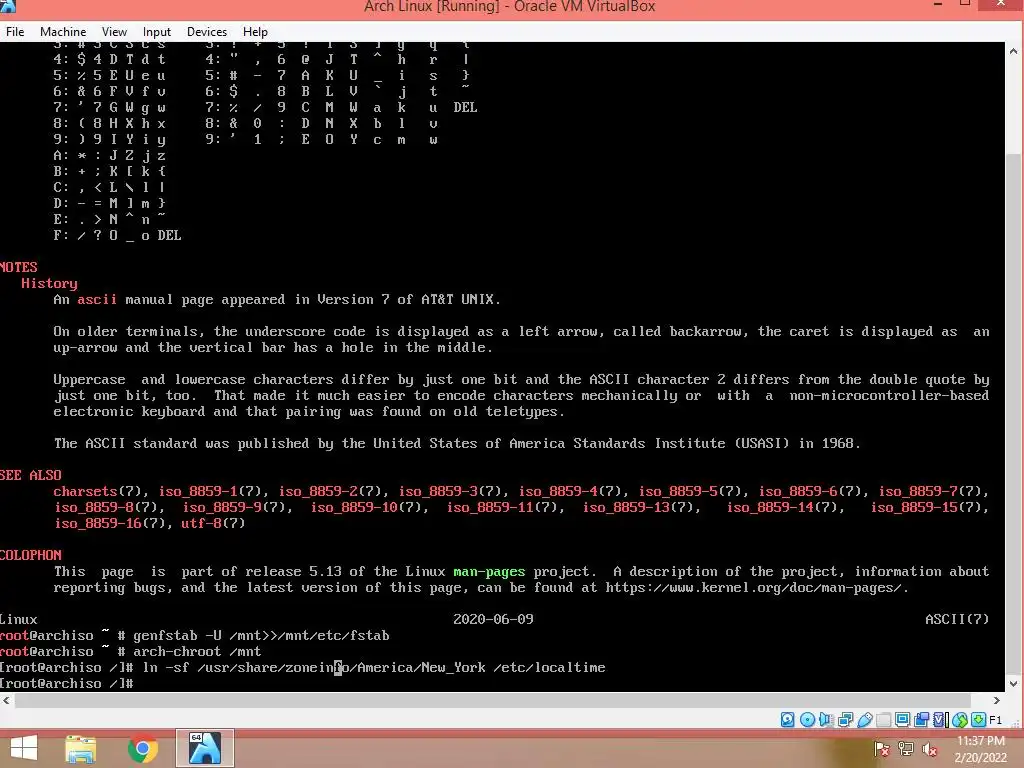
Task: Toggle the mouse integration status icon
Action: tap(959, 720)
